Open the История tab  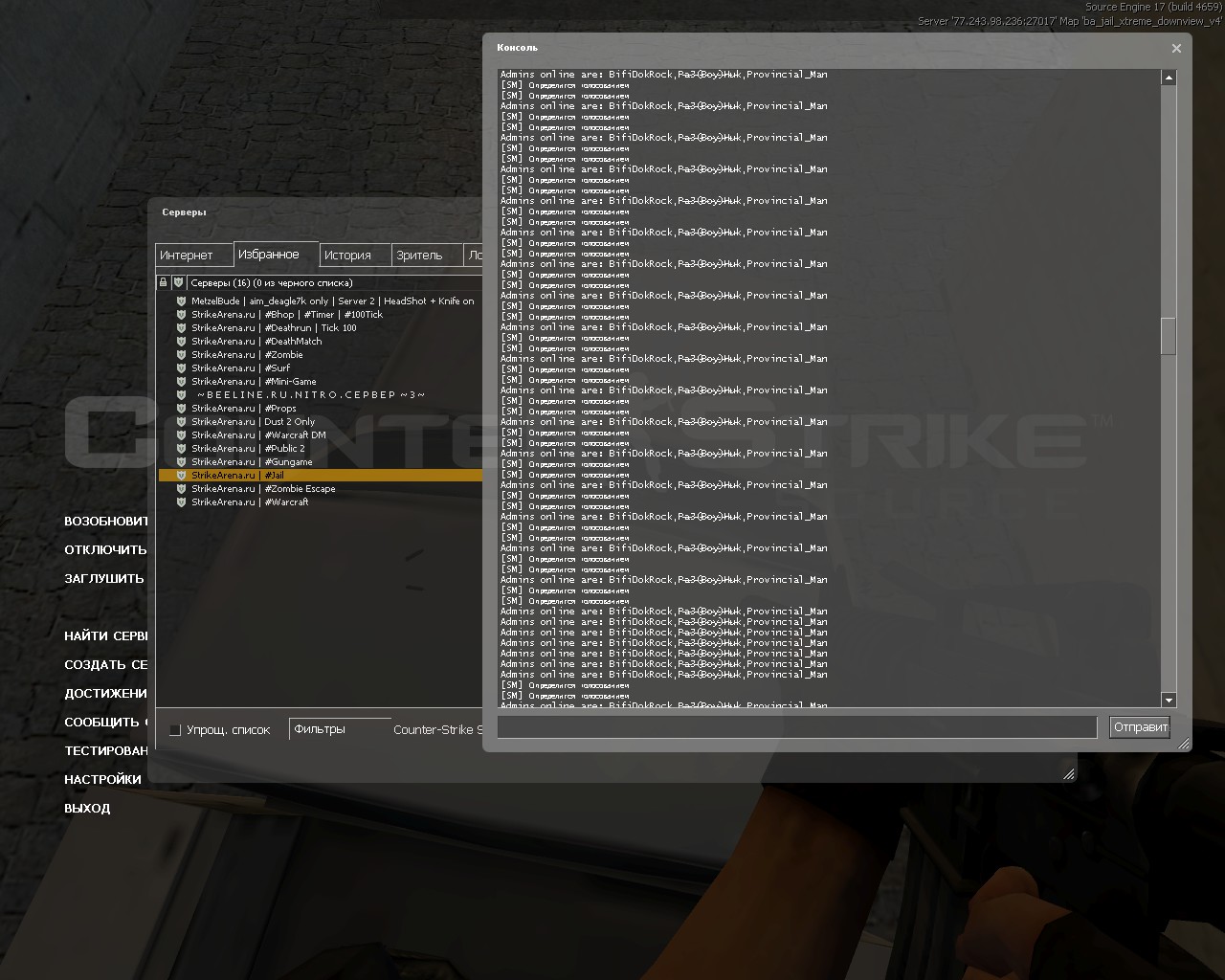point(355,256)
